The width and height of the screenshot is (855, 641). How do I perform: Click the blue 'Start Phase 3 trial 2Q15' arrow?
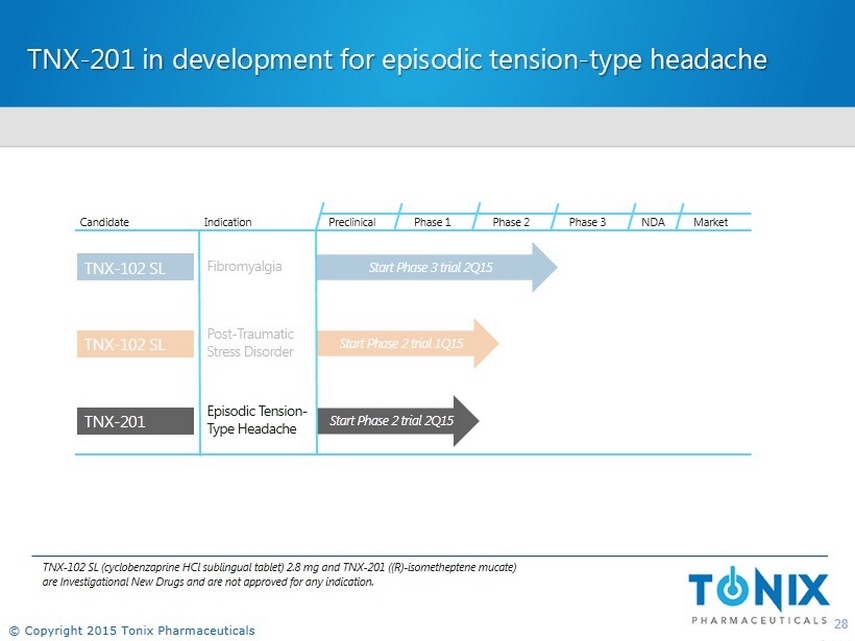pos(435,267)
